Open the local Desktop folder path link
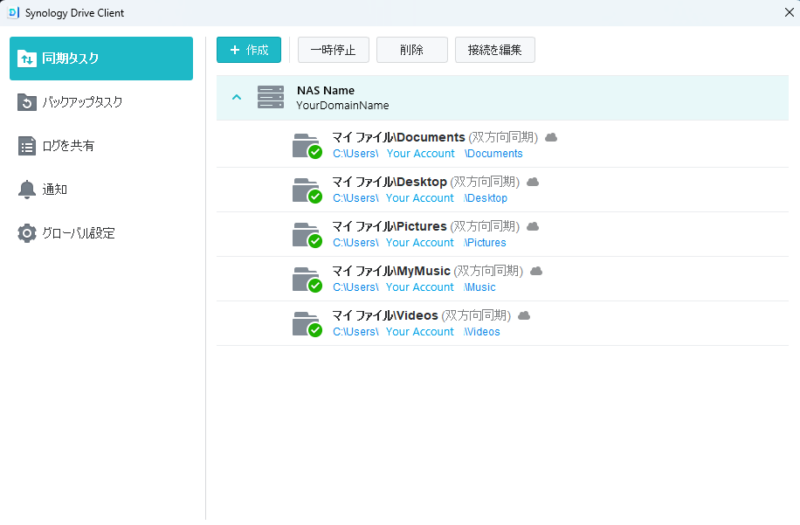The image size is (800, 525). [x=420, y=198]
